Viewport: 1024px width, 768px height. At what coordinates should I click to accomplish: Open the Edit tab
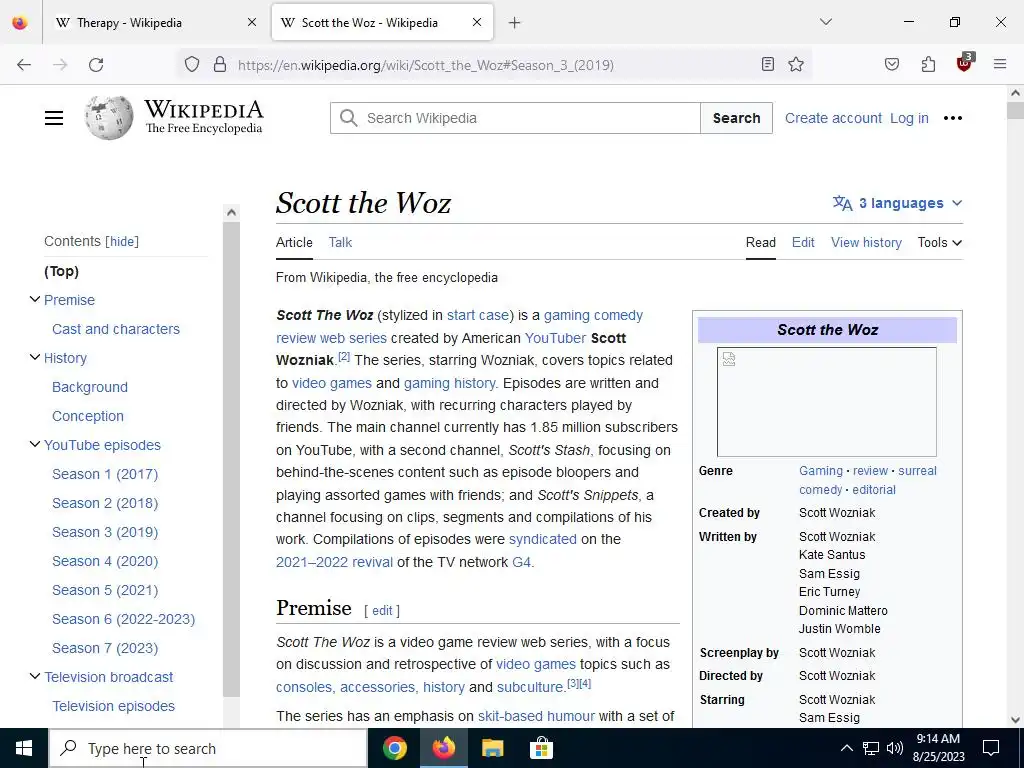[803, 242]
